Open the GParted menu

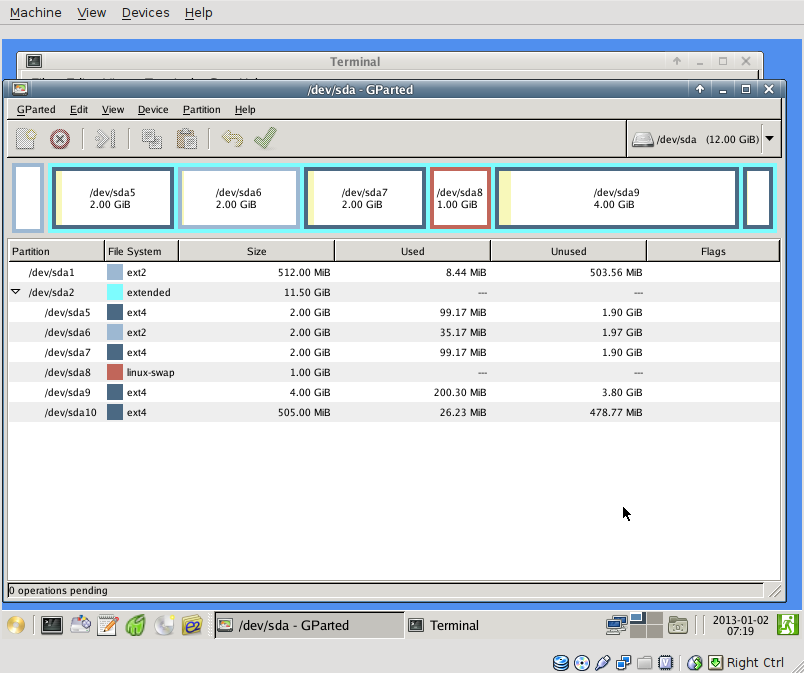click(x=36, y=110)
